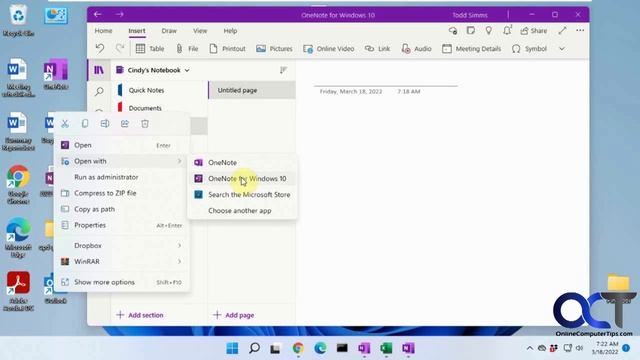
Task: Show hidden system tray icons chevron
Action: coord(529,348)
